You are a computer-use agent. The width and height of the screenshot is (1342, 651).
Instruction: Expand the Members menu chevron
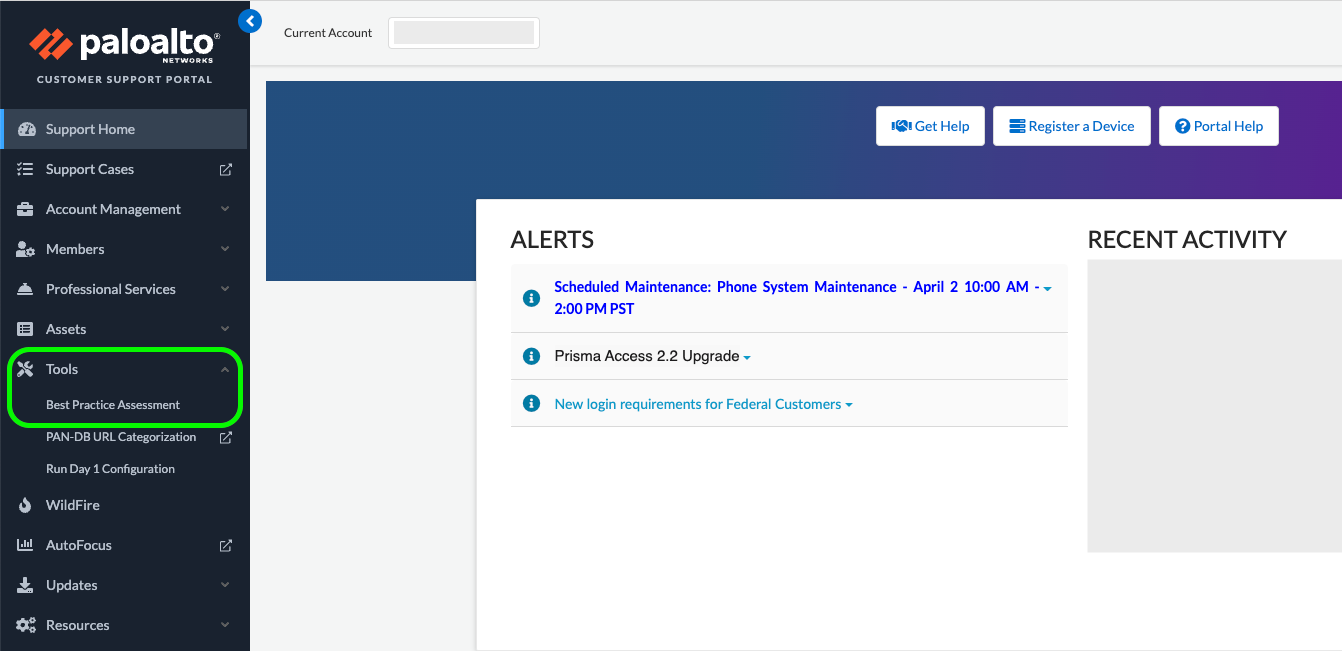pyautogui.click(x=225, y=249)
